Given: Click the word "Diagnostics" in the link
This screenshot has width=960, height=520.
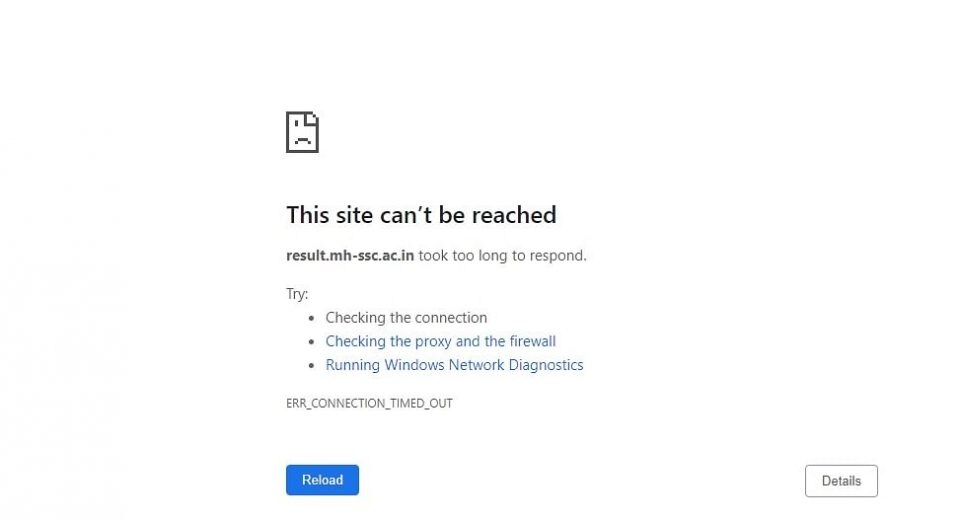Looking at the screenshot, I should coord(546,365).
